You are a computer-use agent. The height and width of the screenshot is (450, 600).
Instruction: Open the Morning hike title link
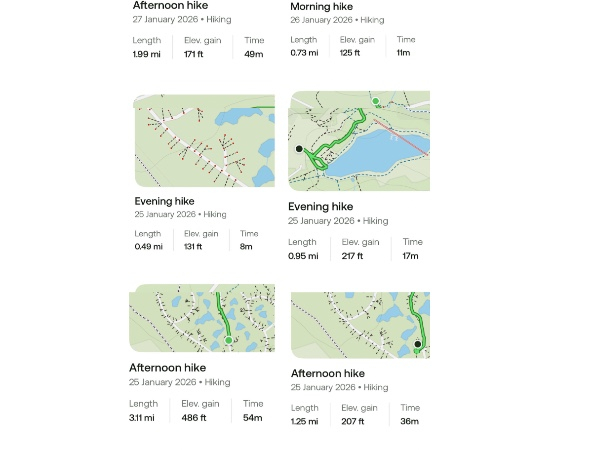(321, 6)
